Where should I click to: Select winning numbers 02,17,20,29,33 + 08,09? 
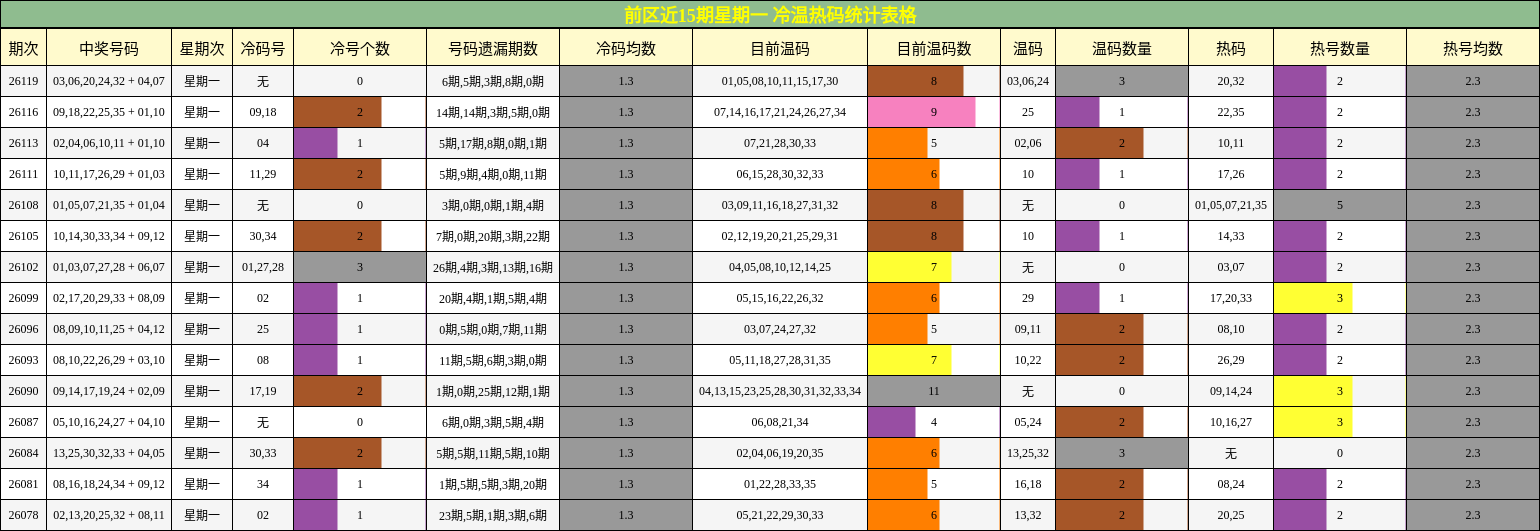[x=109, y=298]
